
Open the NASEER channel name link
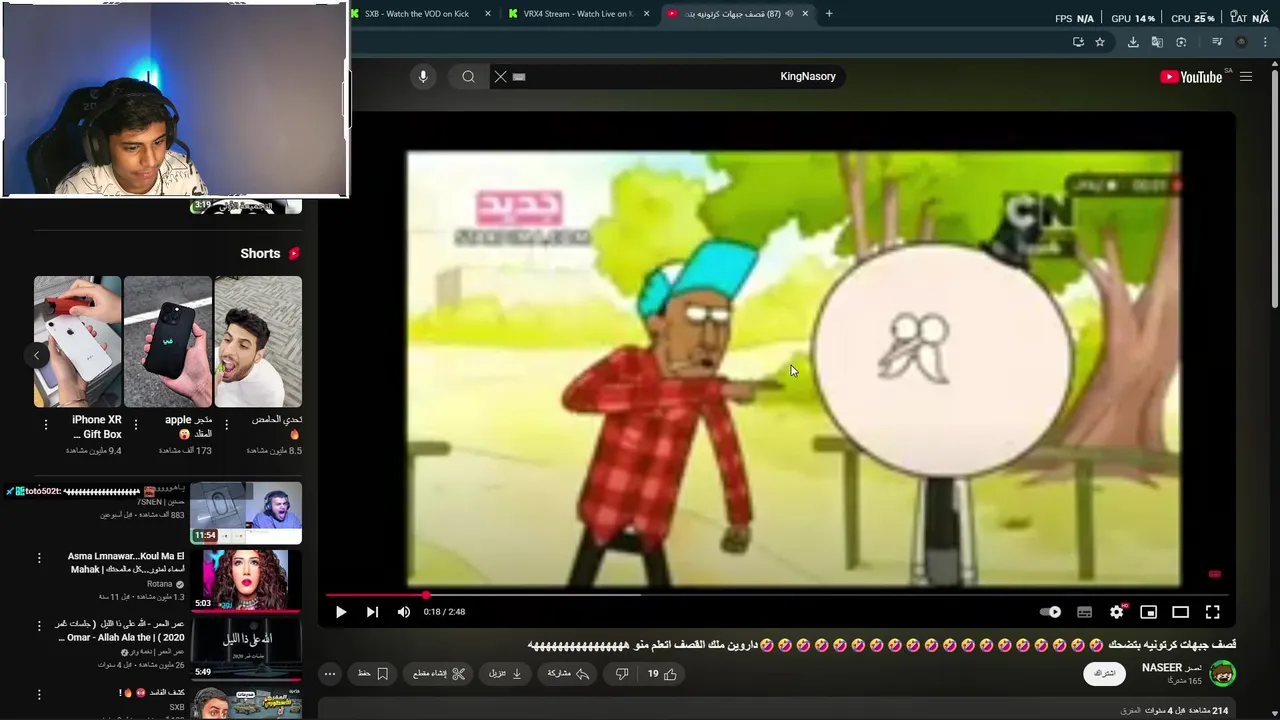1172,667
